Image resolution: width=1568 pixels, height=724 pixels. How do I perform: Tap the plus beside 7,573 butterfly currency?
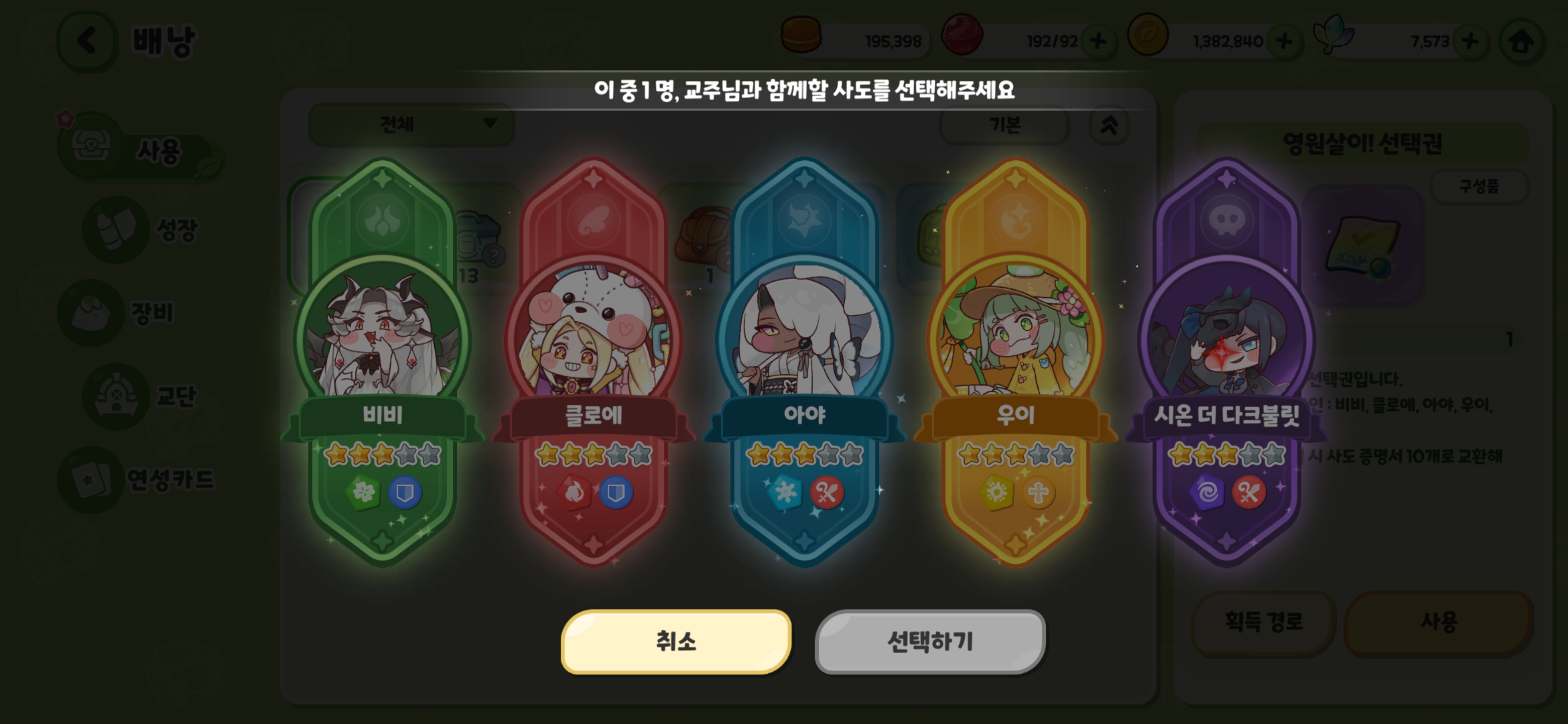click(x=1469, y=41)
